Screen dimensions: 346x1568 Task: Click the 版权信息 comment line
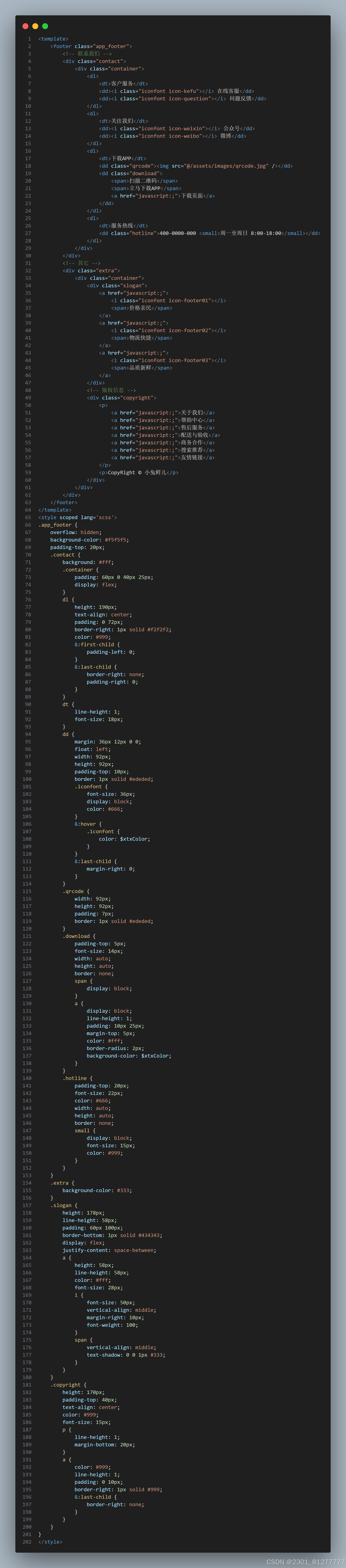[x=112, y=390]
